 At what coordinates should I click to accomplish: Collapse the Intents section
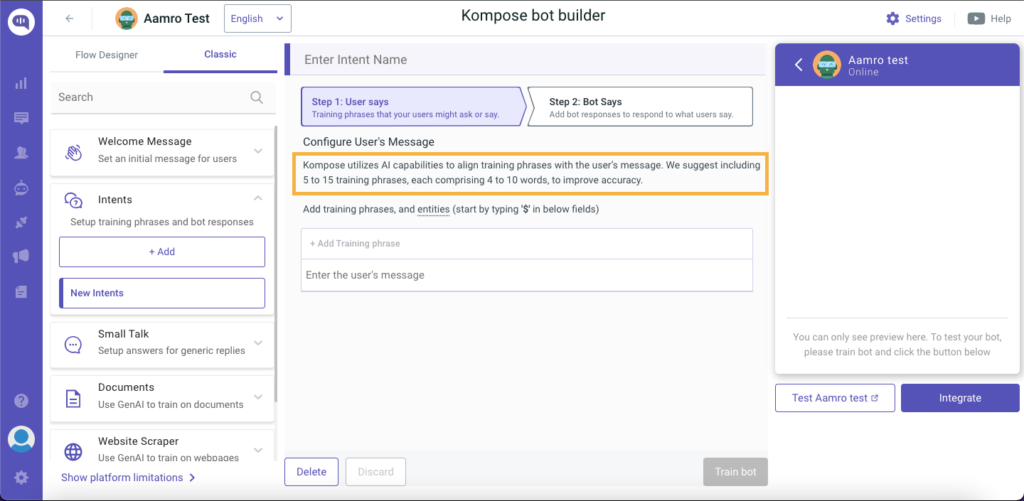click(258, 198)
